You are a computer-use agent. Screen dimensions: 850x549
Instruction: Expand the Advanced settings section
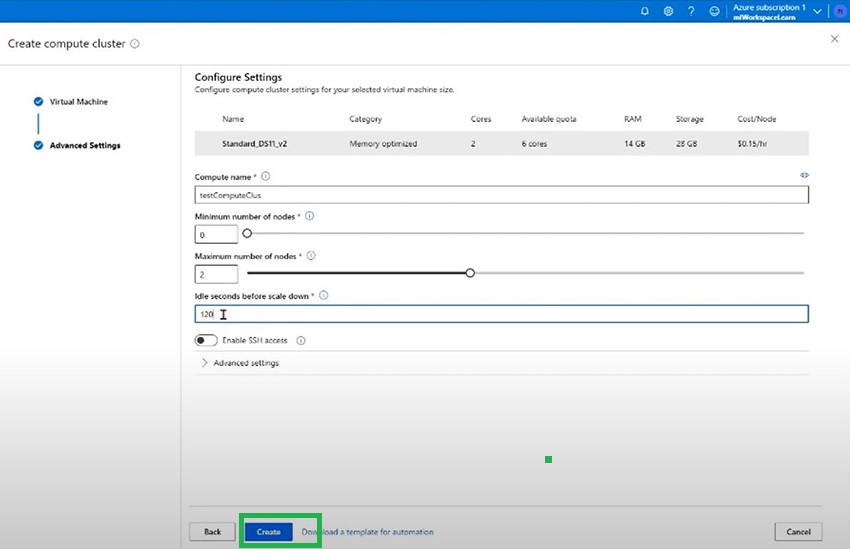coord(240,363)
